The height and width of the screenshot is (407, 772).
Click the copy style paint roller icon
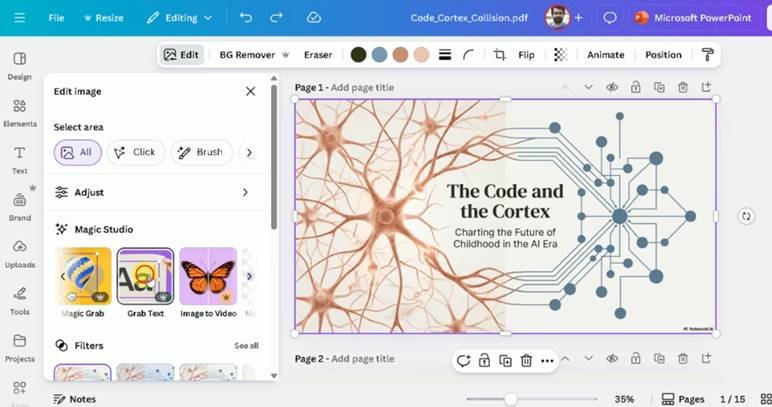coord(708,55)
